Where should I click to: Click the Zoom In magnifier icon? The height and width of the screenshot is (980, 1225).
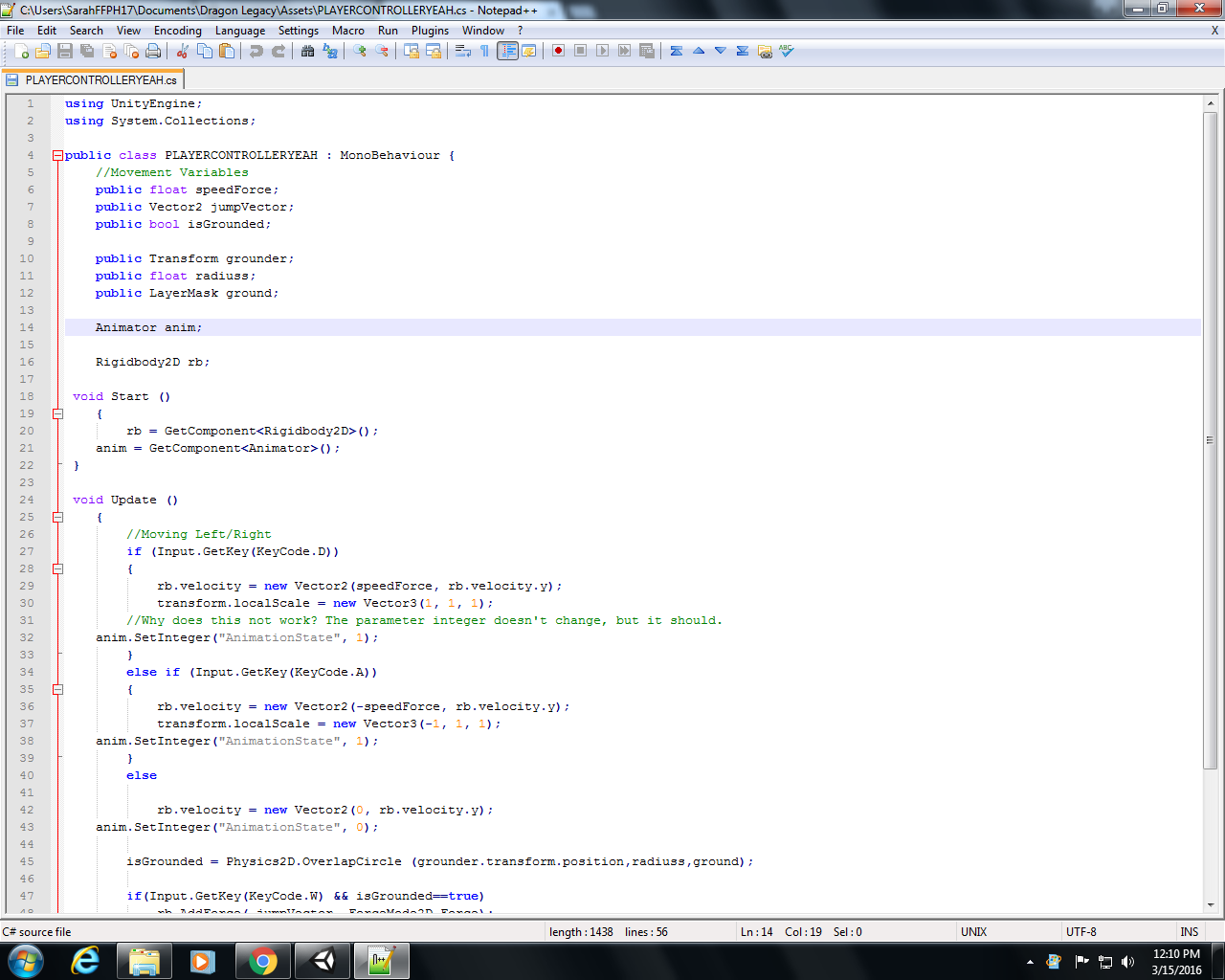[x=359, y=51]
